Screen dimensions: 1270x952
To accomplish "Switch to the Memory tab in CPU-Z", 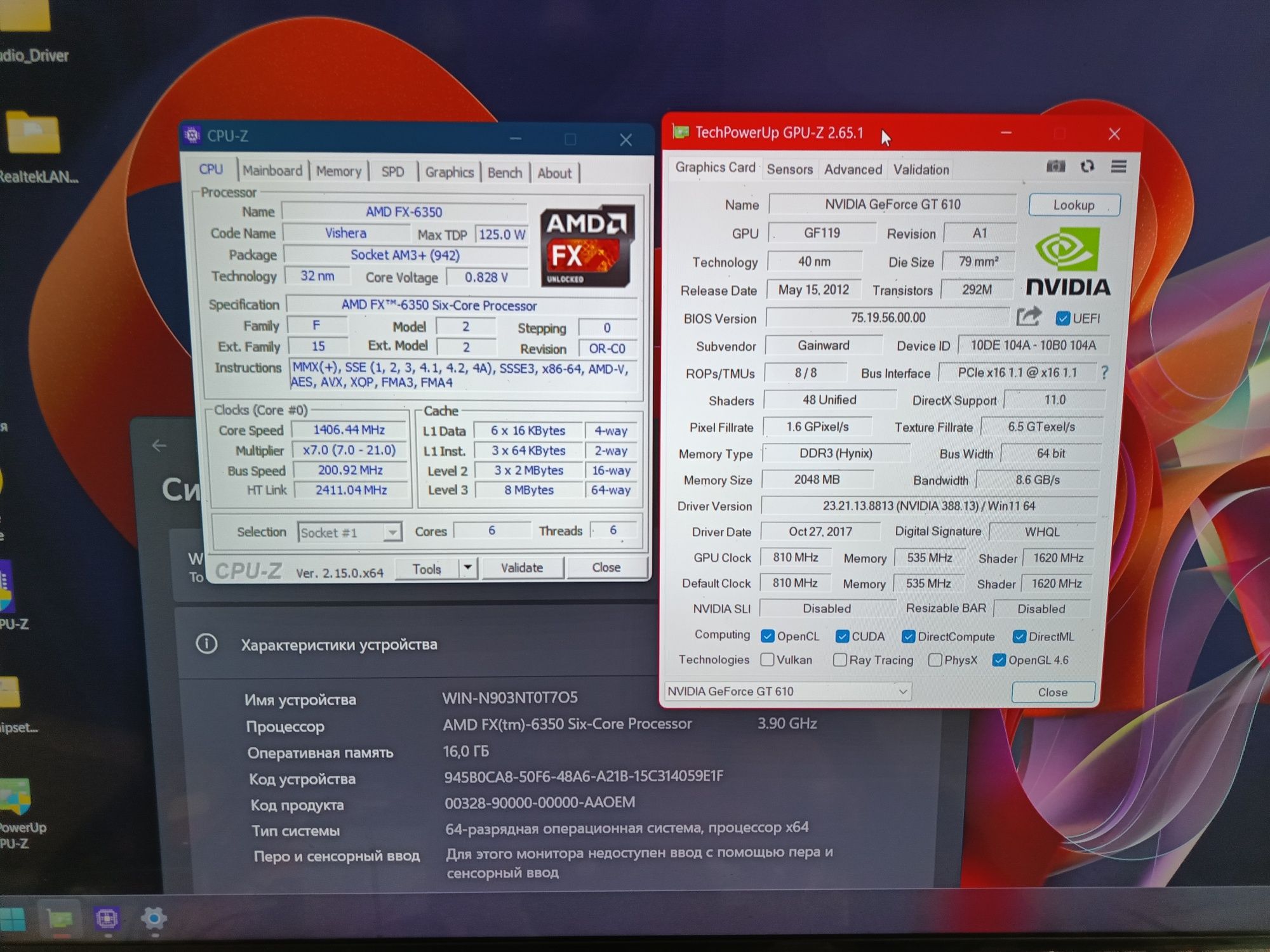I will [339, 171].
